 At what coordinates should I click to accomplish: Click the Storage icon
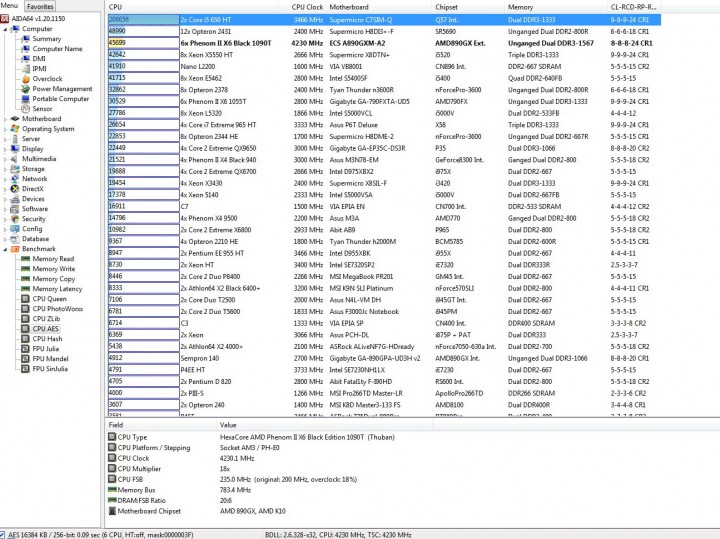(x=16, y=169)
